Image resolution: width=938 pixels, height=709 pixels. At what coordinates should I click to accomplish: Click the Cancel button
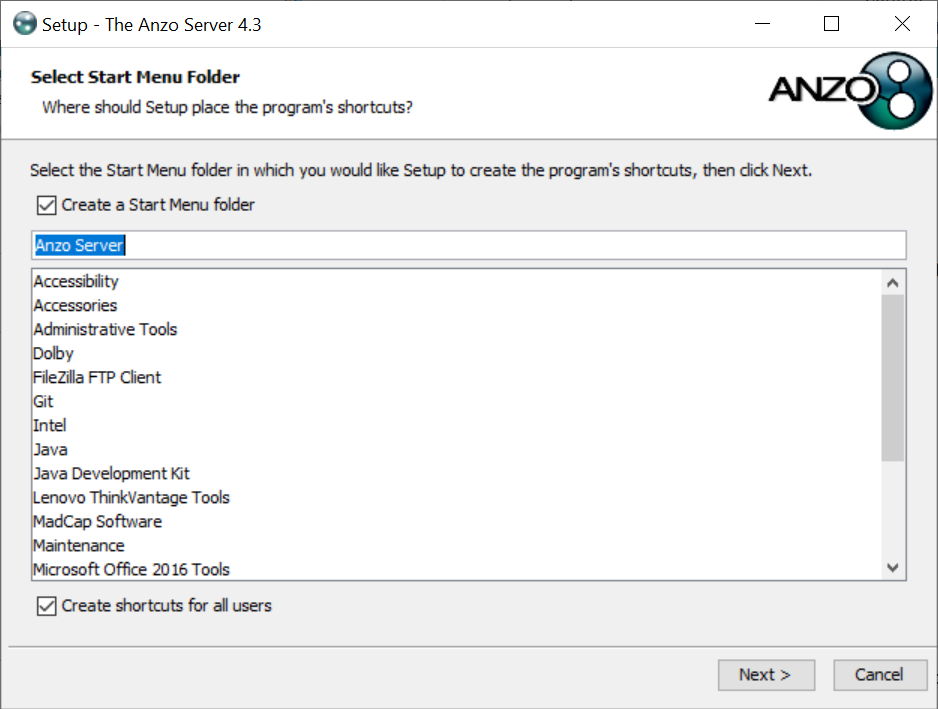880,675
